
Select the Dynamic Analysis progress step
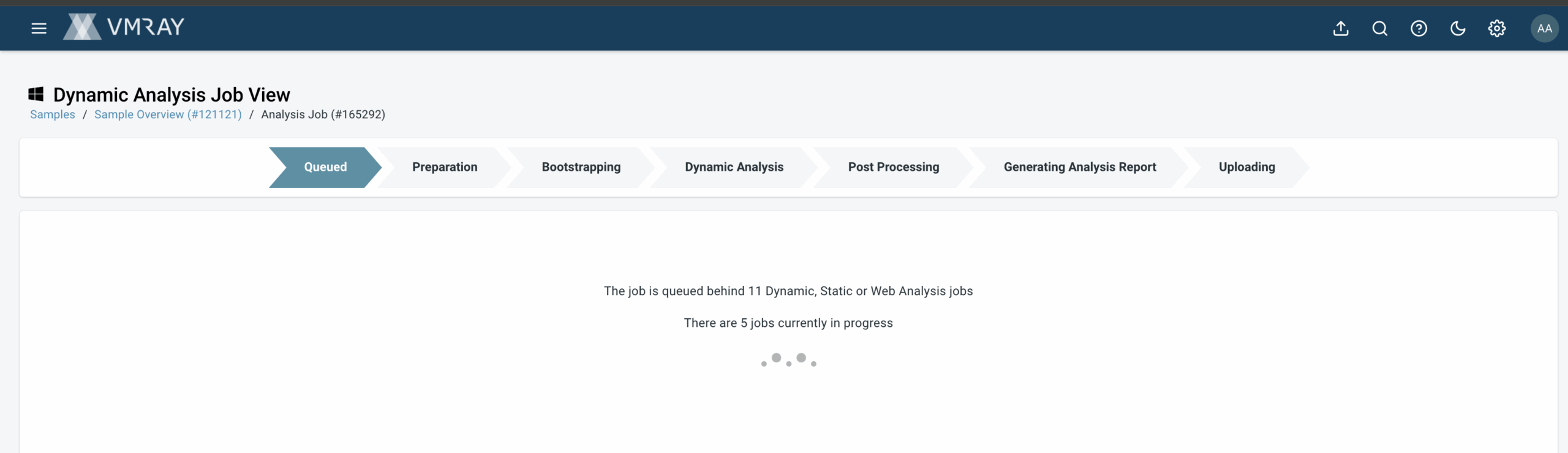(734, 167)
